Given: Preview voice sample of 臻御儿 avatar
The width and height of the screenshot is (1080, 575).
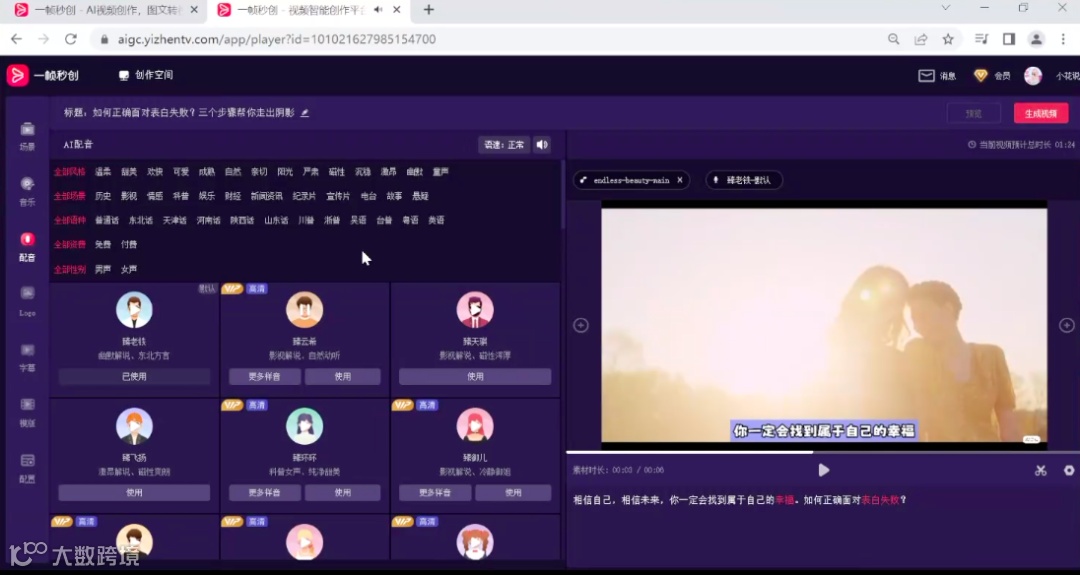Looking at the screenshot, I should tap(475, 426).
